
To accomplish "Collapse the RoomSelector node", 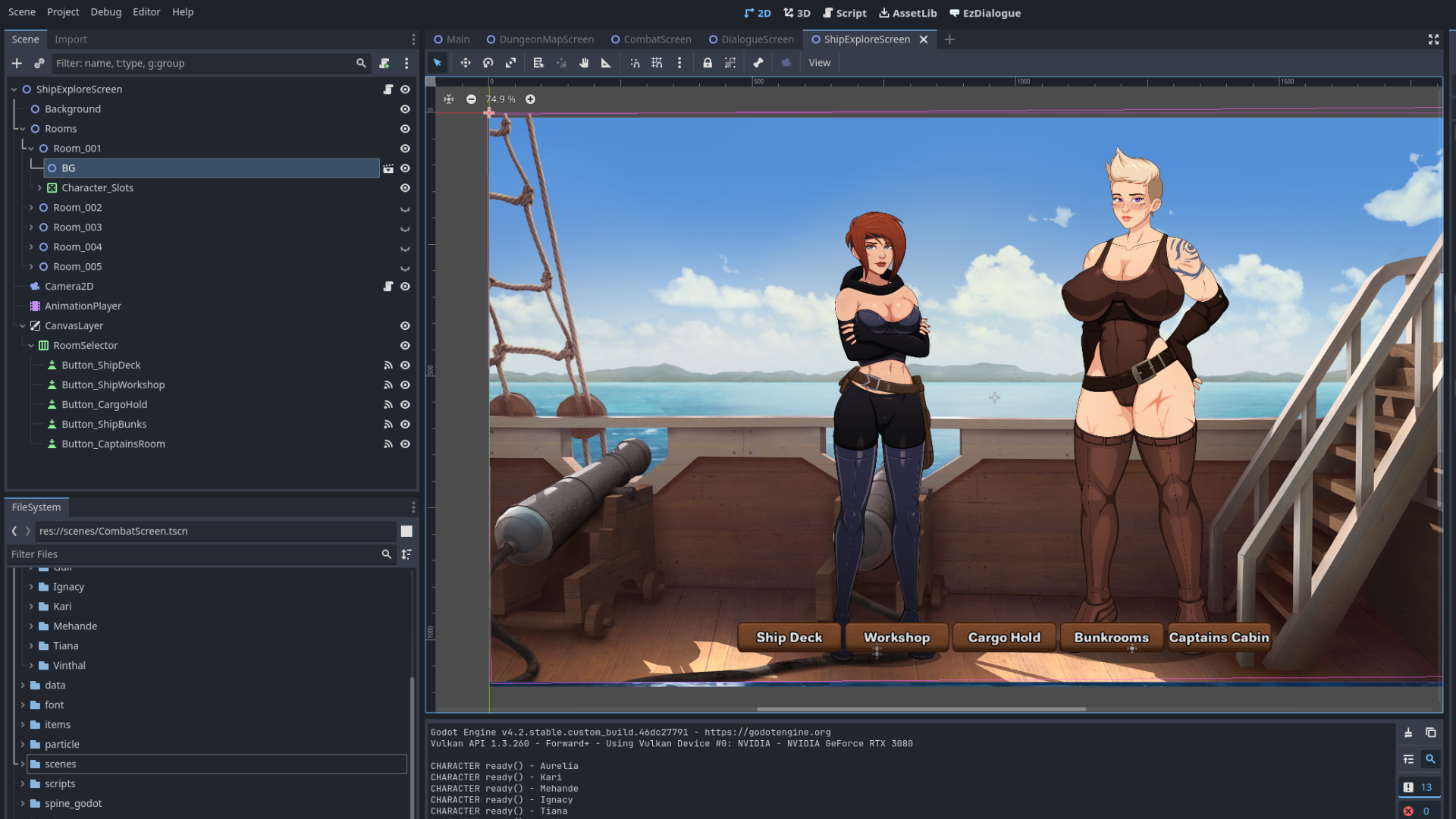I will [x=31, y=346].
